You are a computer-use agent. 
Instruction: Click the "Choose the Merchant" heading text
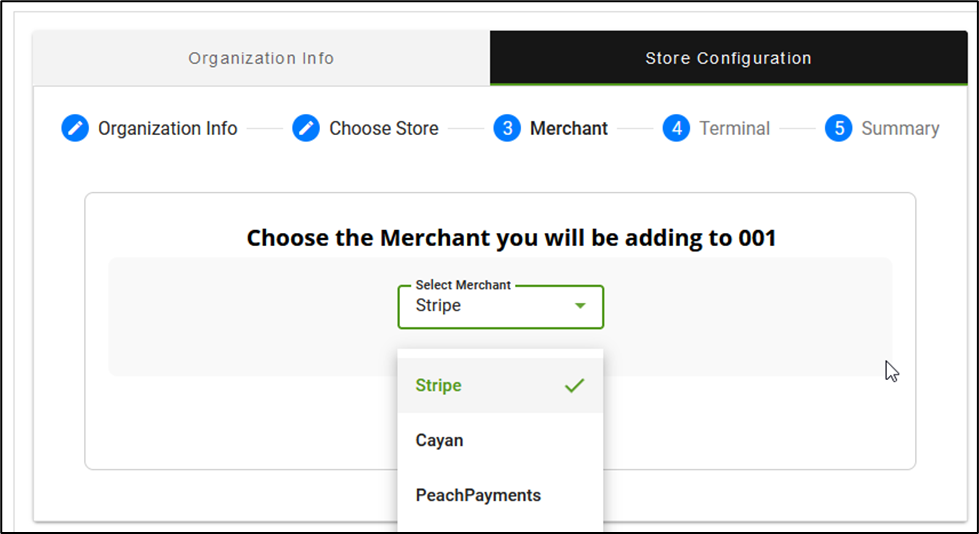tap(511, 238)
